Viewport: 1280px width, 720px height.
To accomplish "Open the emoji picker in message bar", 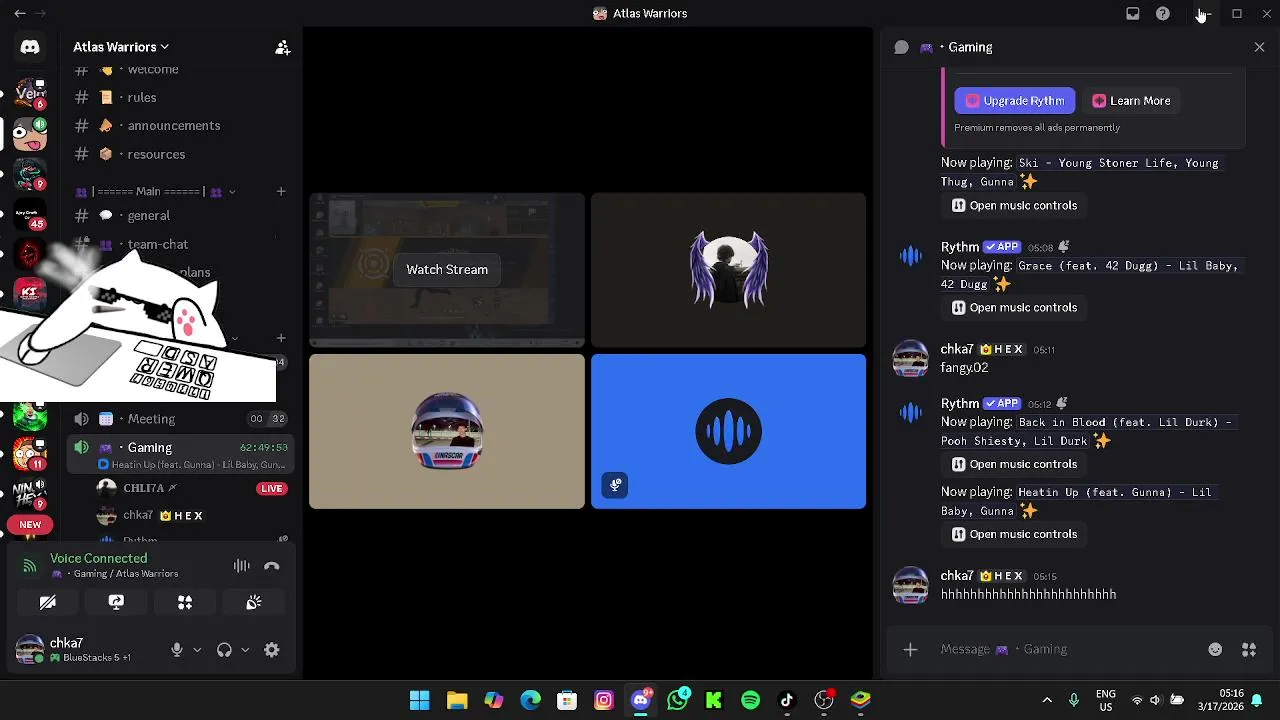I will point(1215,650).
